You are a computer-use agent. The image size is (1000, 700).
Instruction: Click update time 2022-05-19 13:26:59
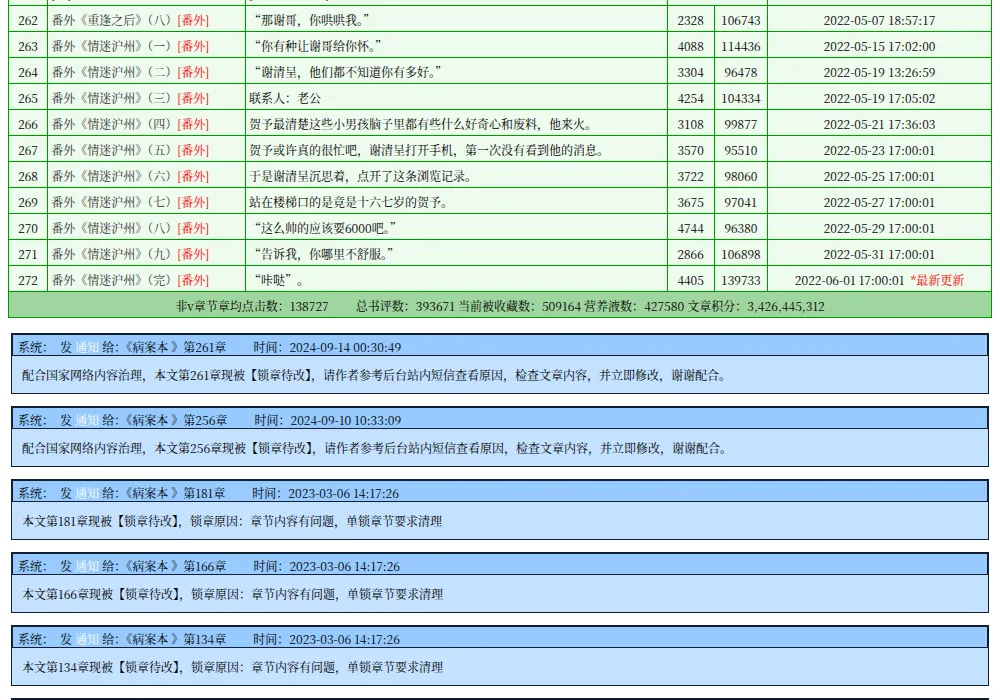[879, 73]
